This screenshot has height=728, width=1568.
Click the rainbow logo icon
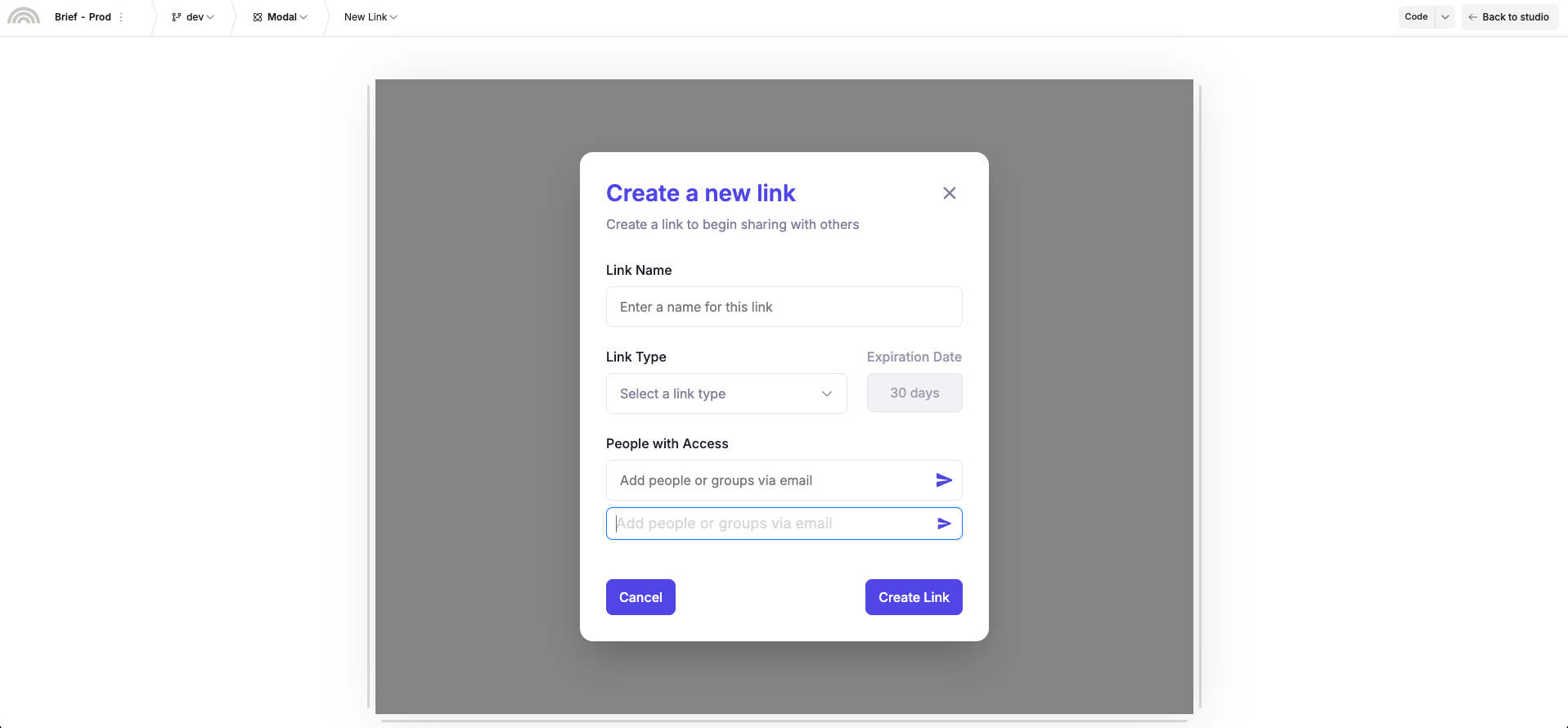tap(24, 16)
